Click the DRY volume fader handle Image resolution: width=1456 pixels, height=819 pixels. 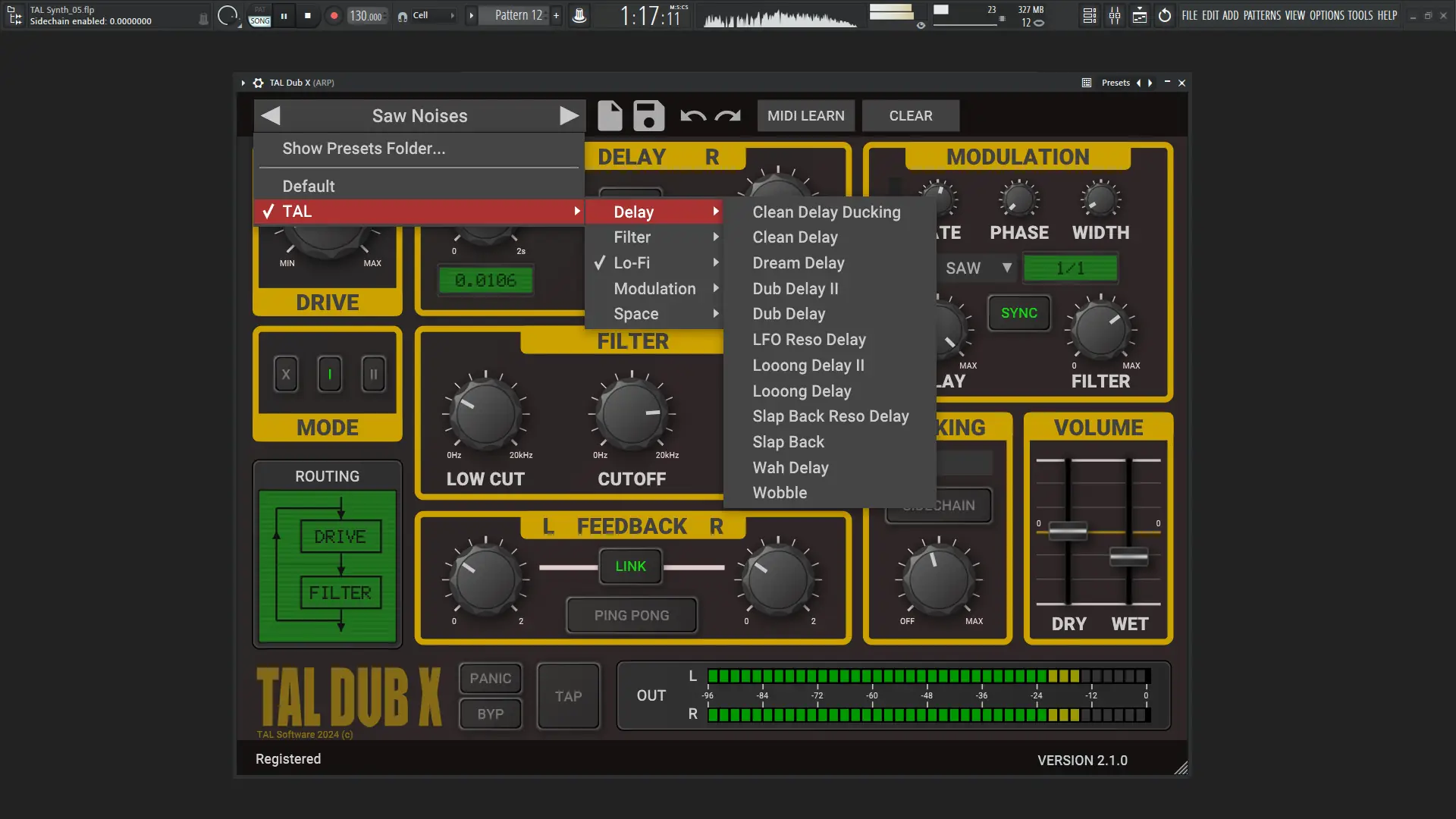coord(1068,531)
